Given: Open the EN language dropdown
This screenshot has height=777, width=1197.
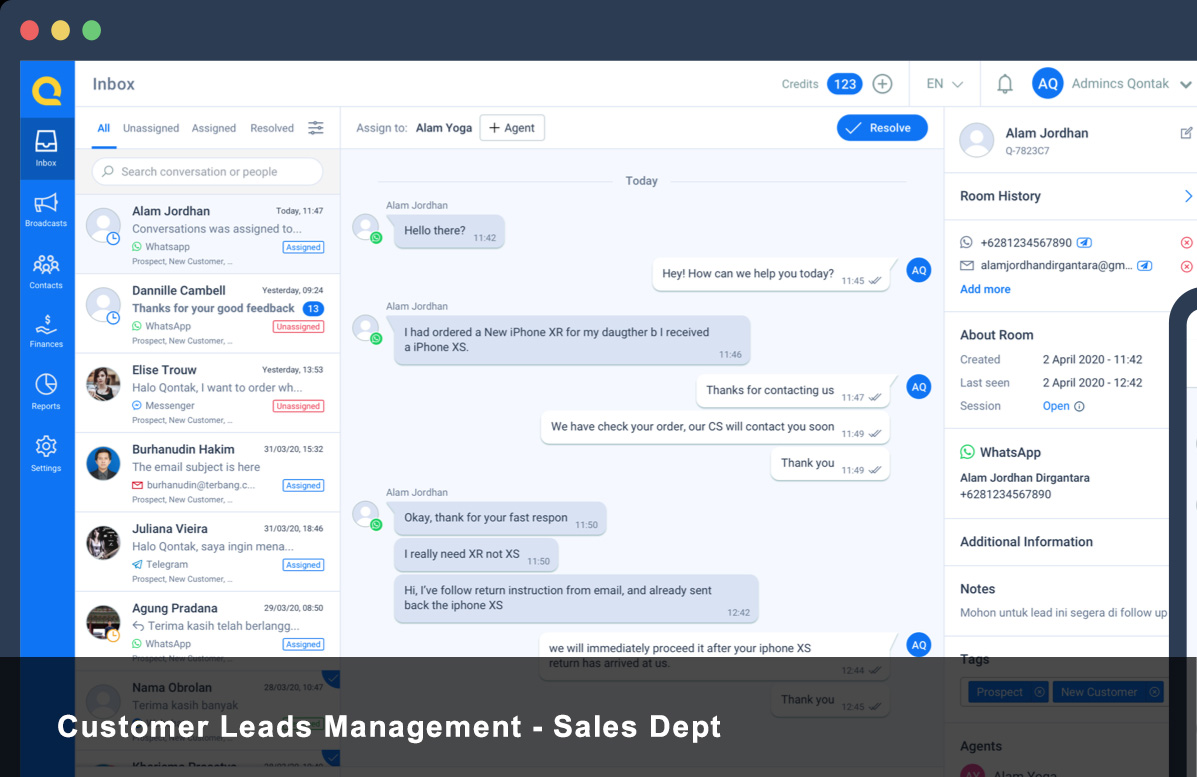Looking at the screenshot, I should click(944, 84).
